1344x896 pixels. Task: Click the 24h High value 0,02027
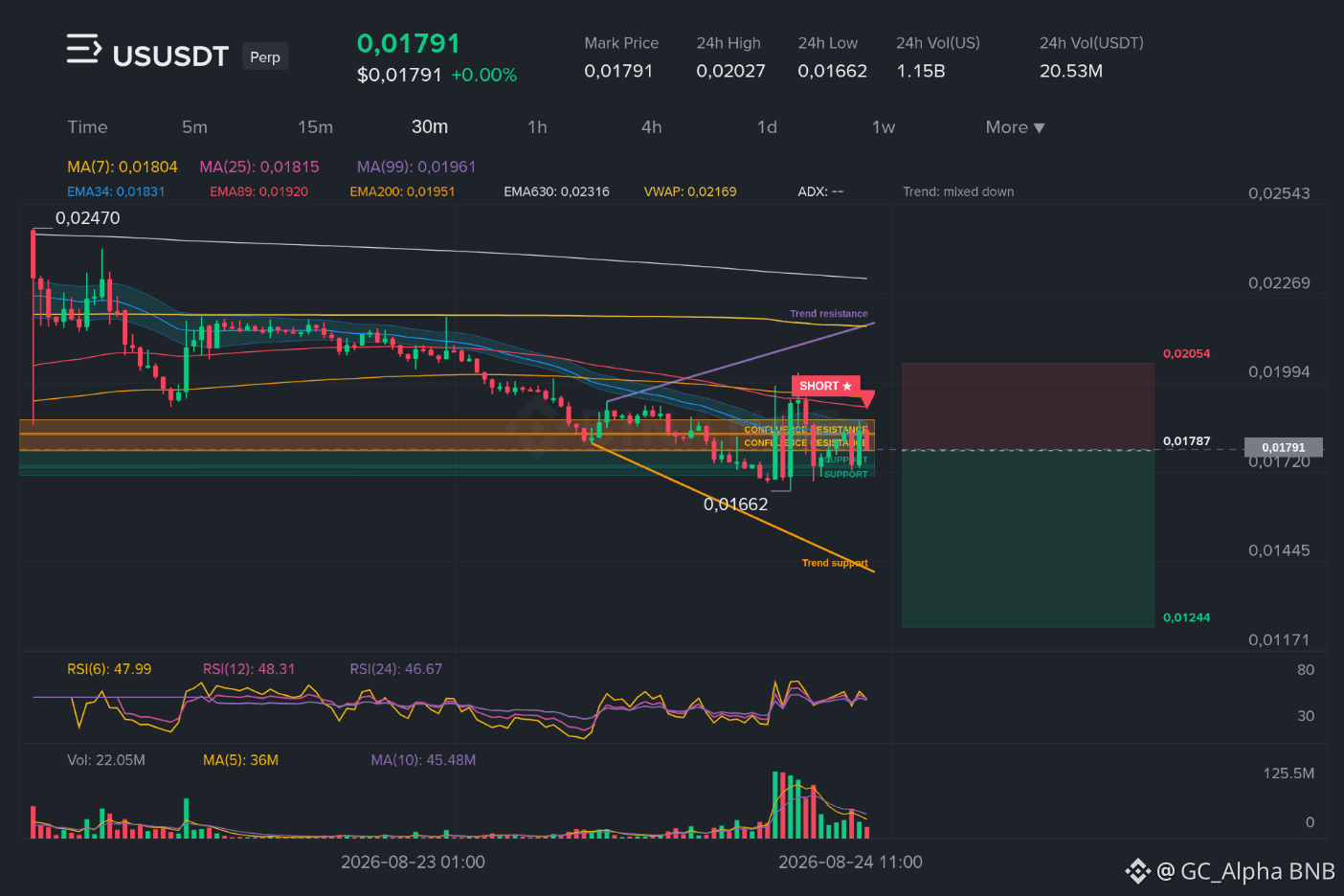(730, 71)
